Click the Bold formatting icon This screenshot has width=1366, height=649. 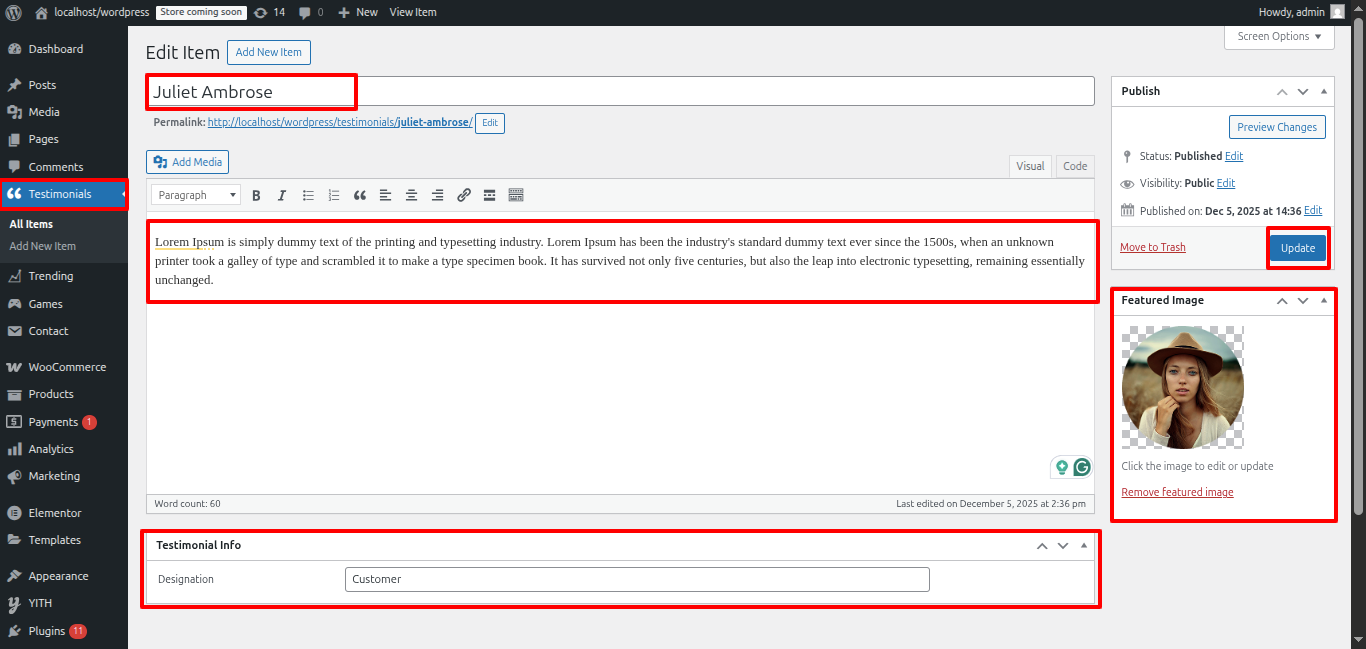(x=256, y=195)
